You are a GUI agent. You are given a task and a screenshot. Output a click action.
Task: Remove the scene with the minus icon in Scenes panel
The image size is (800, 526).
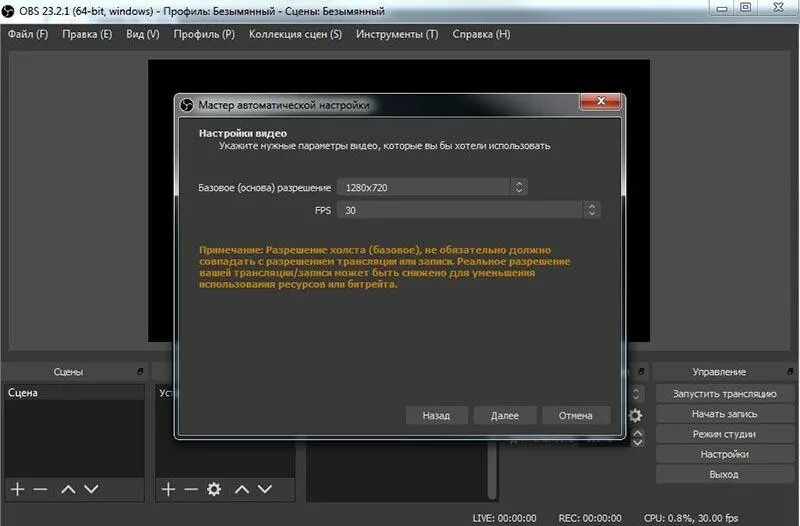[x=40, y=489]
